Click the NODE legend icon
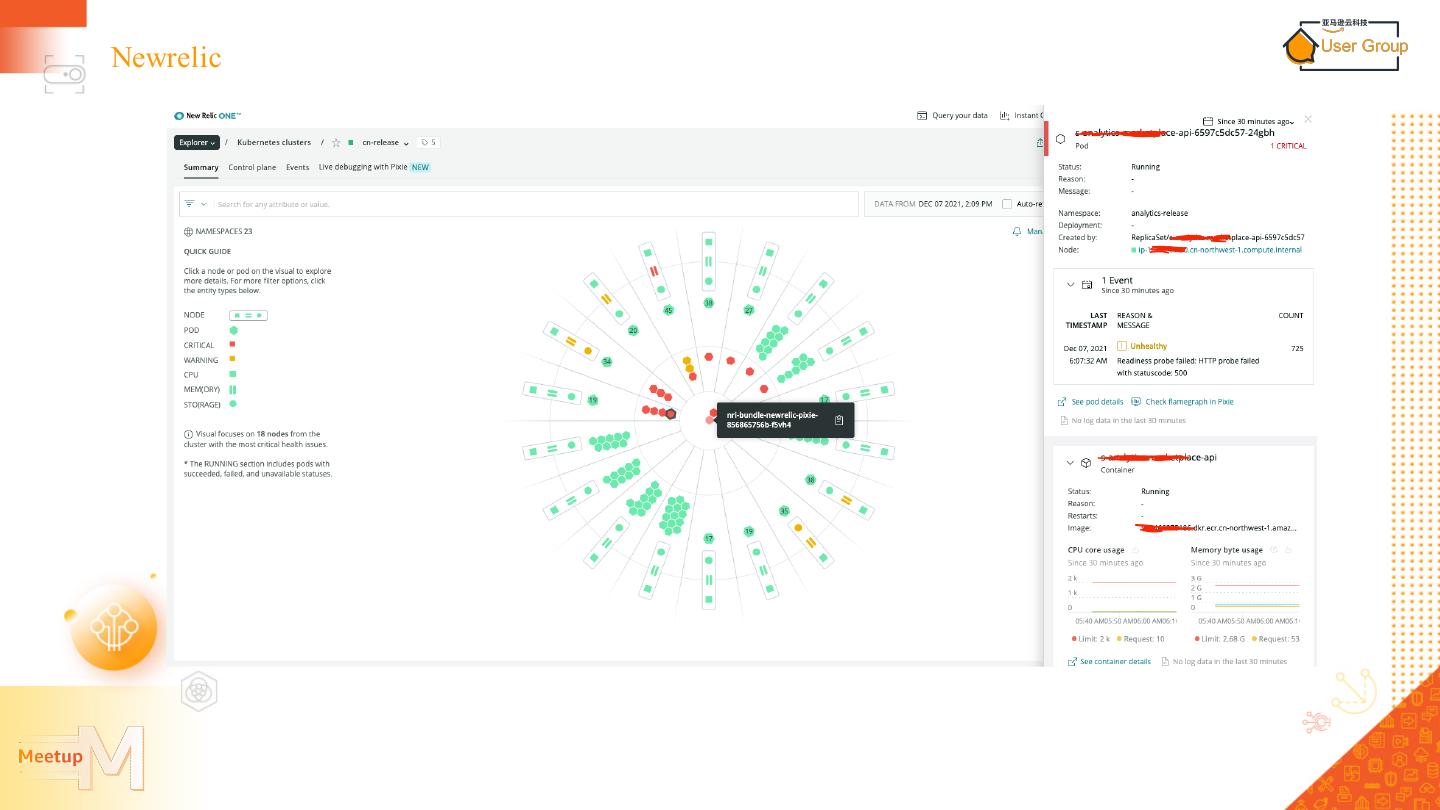The height and width of the screenshot is (810, 1440). pos(248,315)
